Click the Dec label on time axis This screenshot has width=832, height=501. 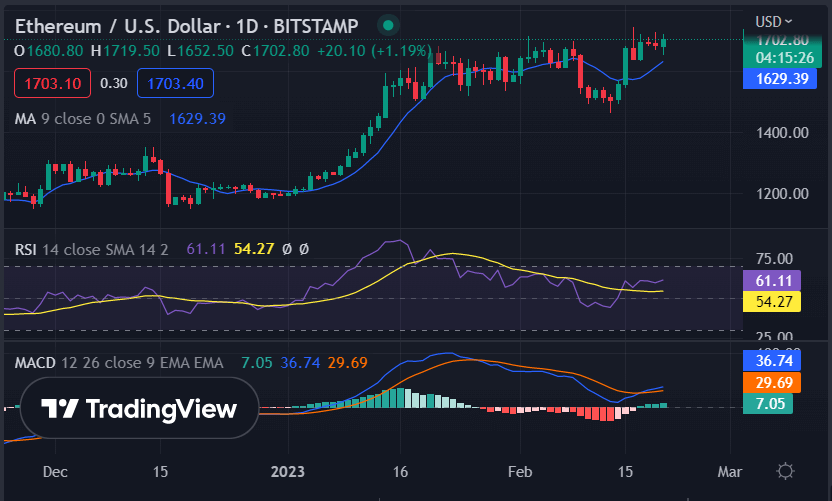(56, 471)
